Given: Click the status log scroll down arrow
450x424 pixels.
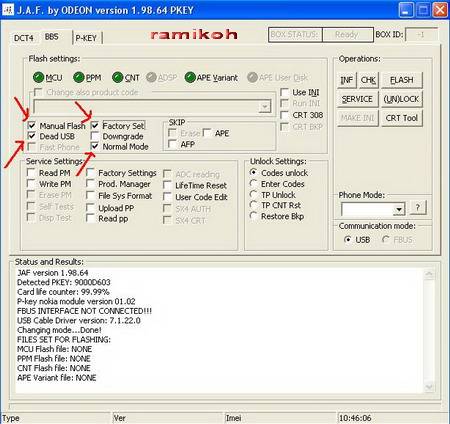Looking at the screenshot, I should point(429,387).
